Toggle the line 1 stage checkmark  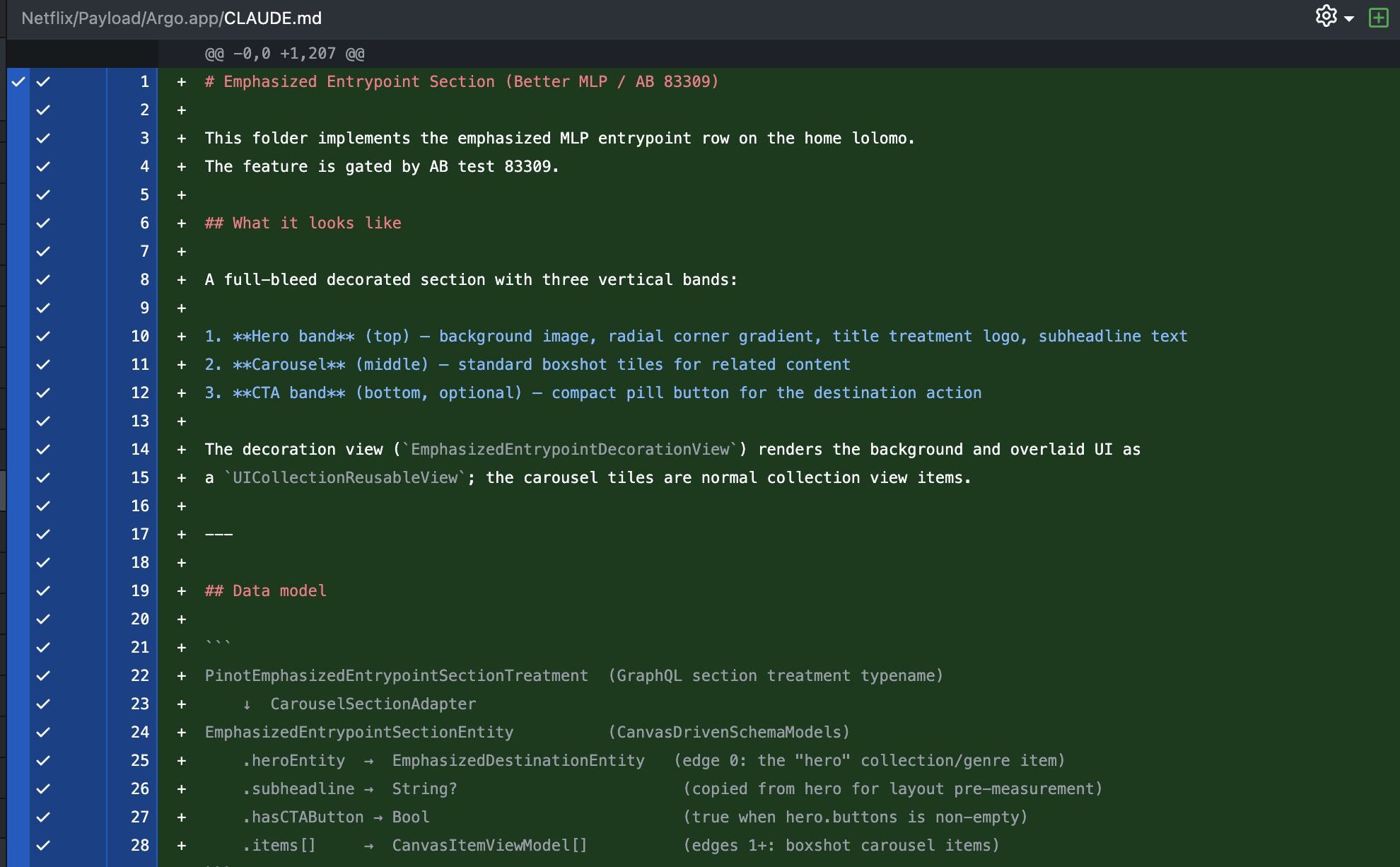pyautogui.click(x=43, y=81)
